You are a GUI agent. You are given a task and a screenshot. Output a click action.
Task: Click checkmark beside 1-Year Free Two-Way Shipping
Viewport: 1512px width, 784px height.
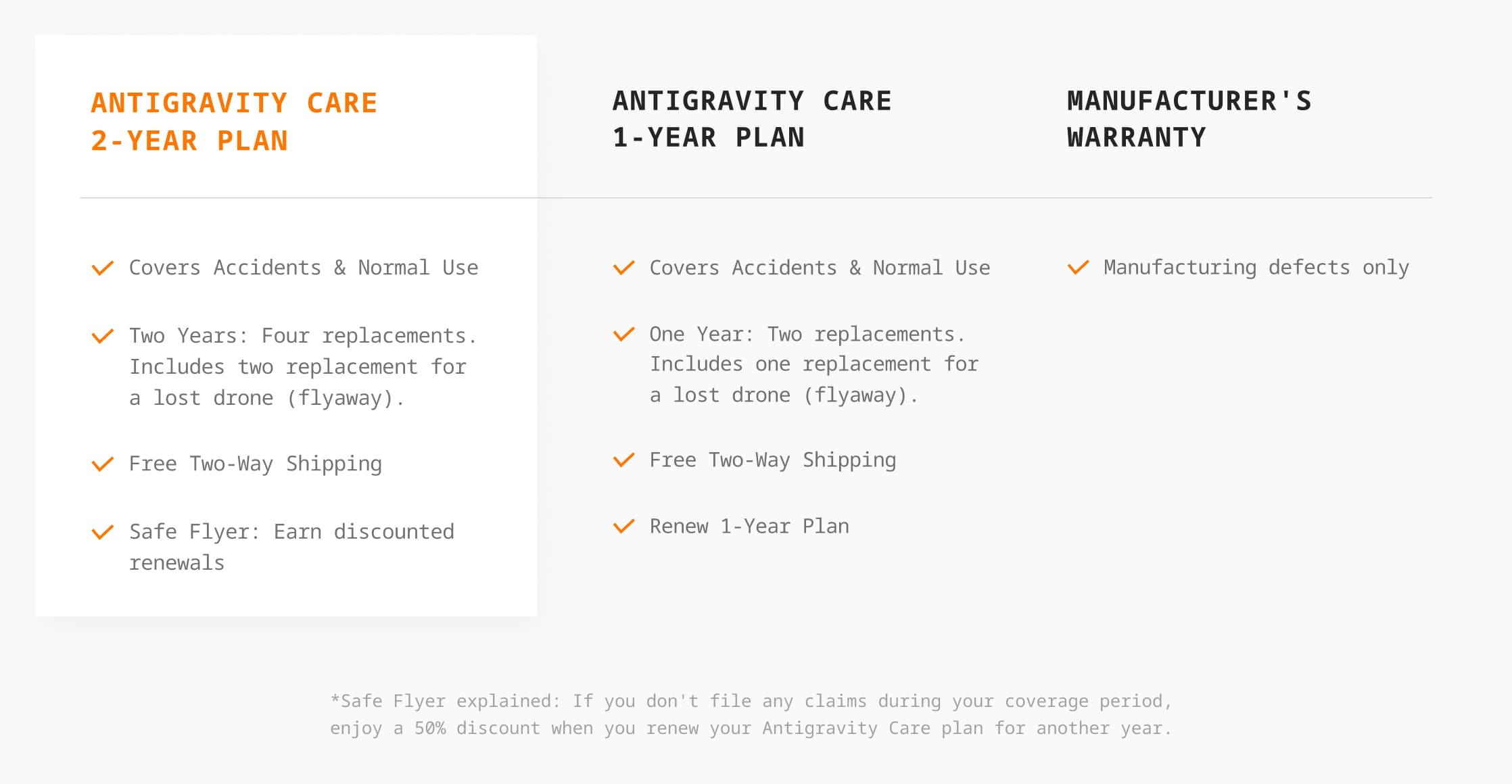(623, 460)
